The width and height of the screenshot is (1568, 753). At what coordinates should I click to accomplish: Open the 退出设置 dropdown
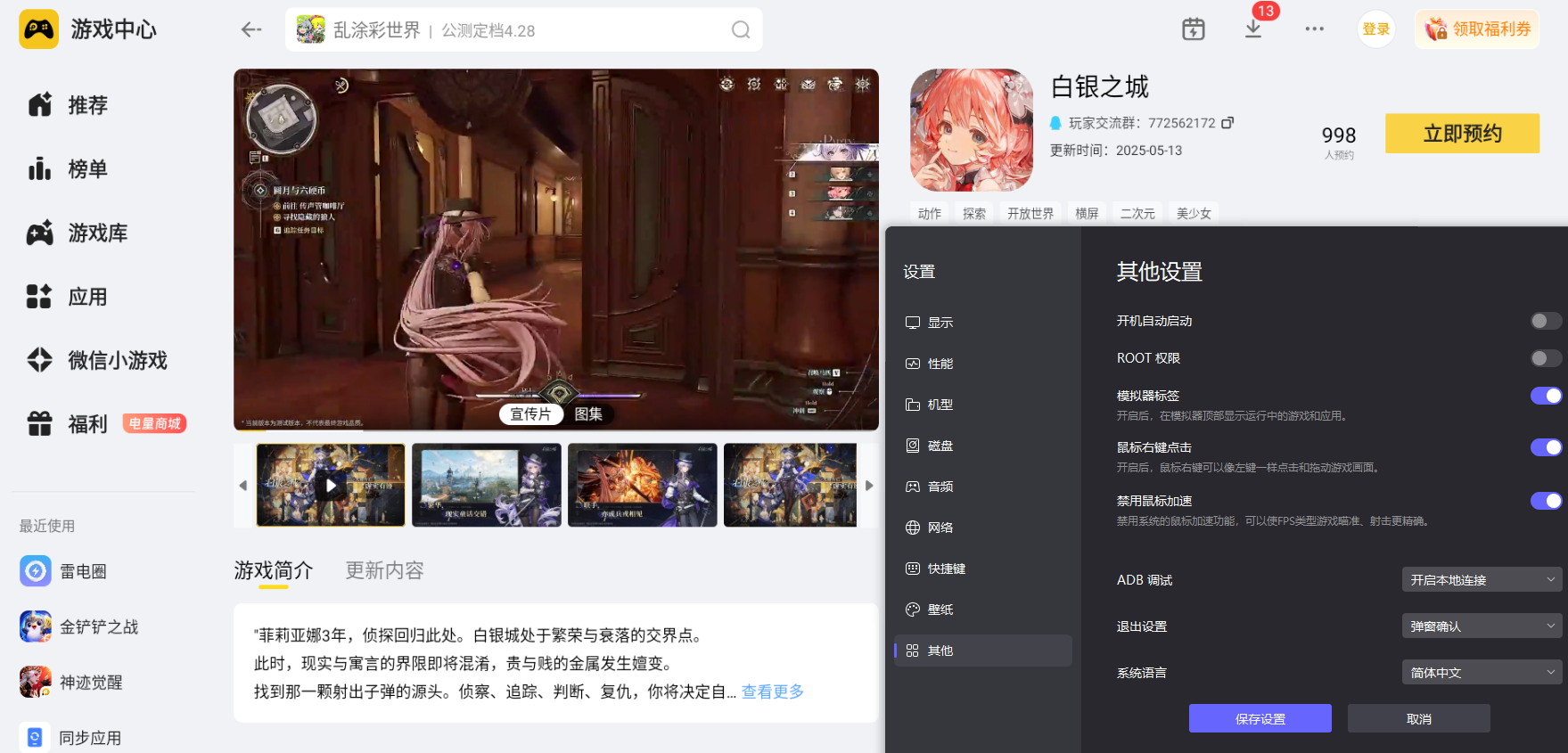click(1482, 626)
